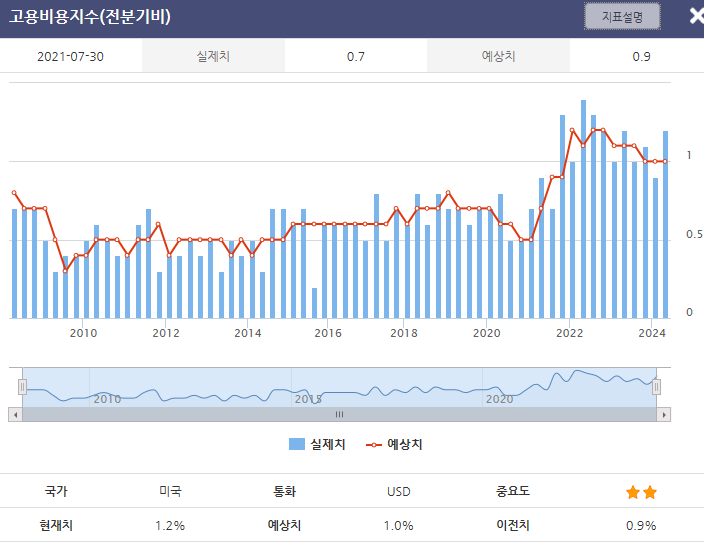
Task: Click the 2015 label in range navigator
Action: click(x=308, y=399)
